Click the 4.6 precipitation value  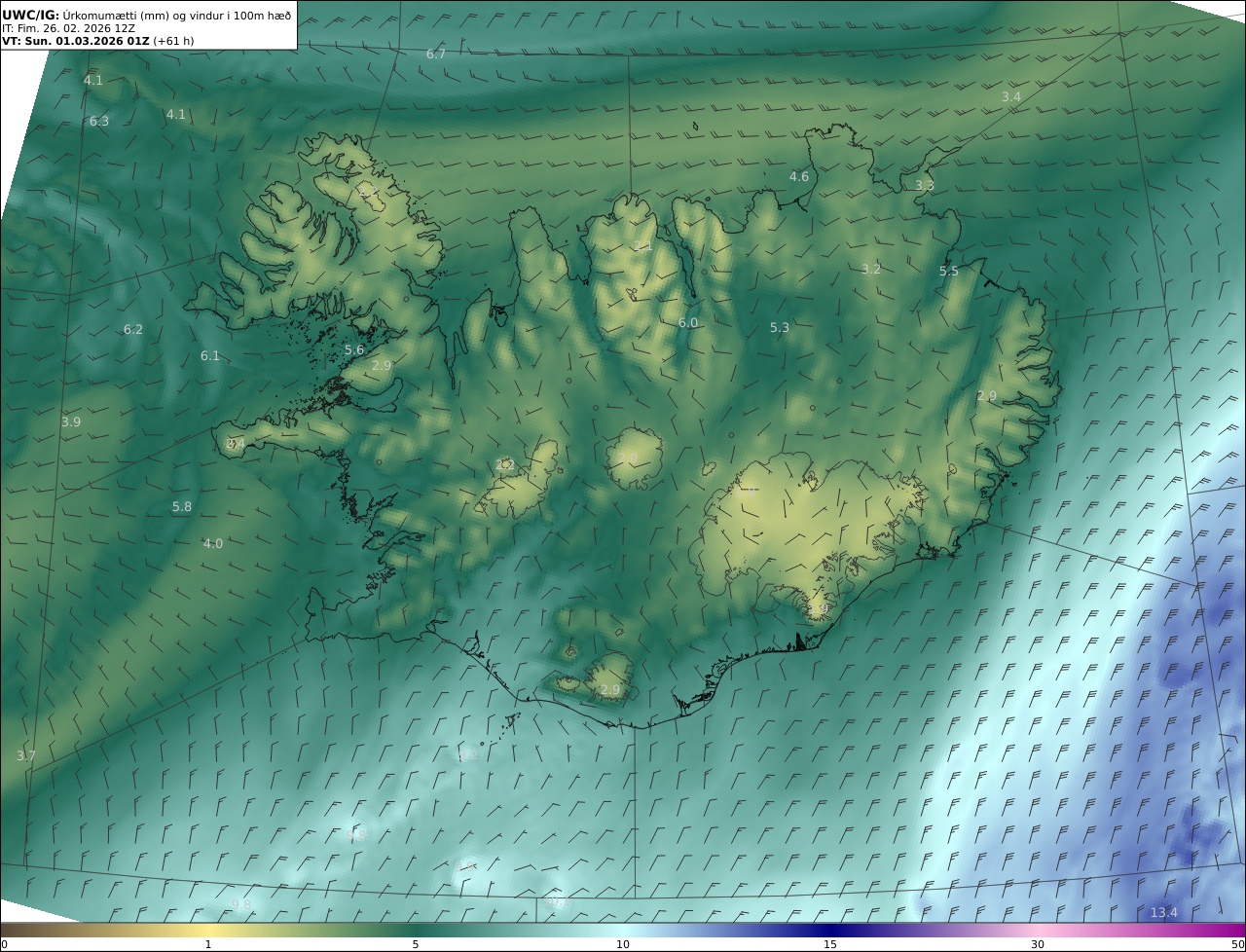(799, 177)
